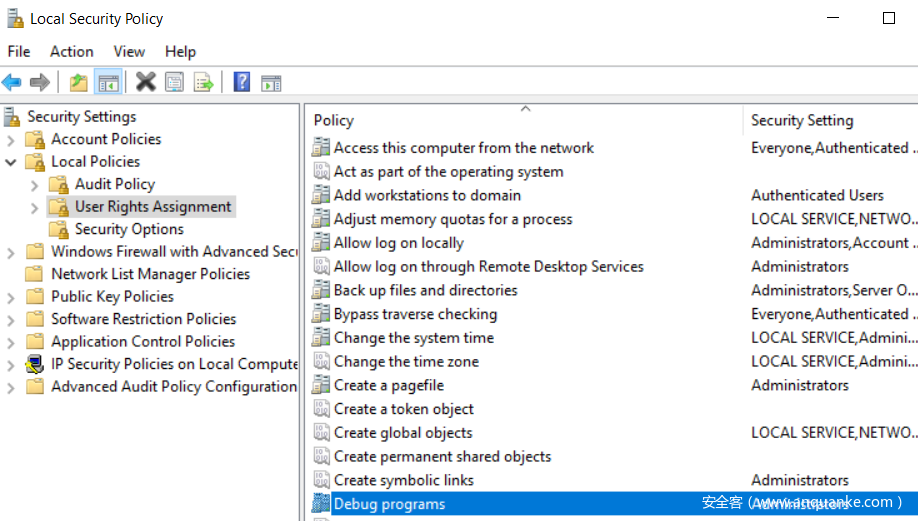This screenshot has height=521, width=918.
Task: Toggle the Show/Hide Action Pane icon
Action: (271, 82)
